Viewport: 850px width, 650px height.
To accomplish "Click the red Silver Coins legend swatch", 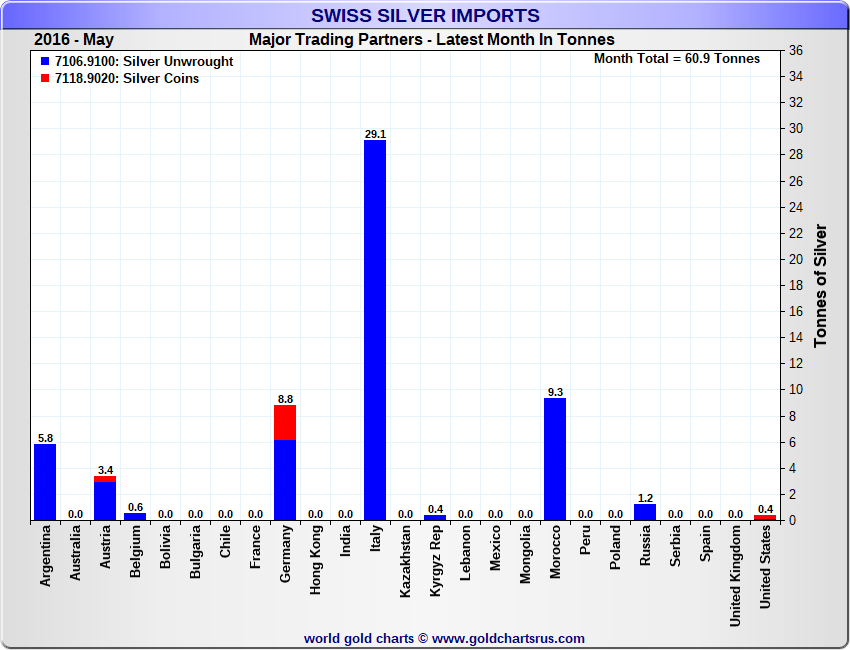I will pos(45,78).
